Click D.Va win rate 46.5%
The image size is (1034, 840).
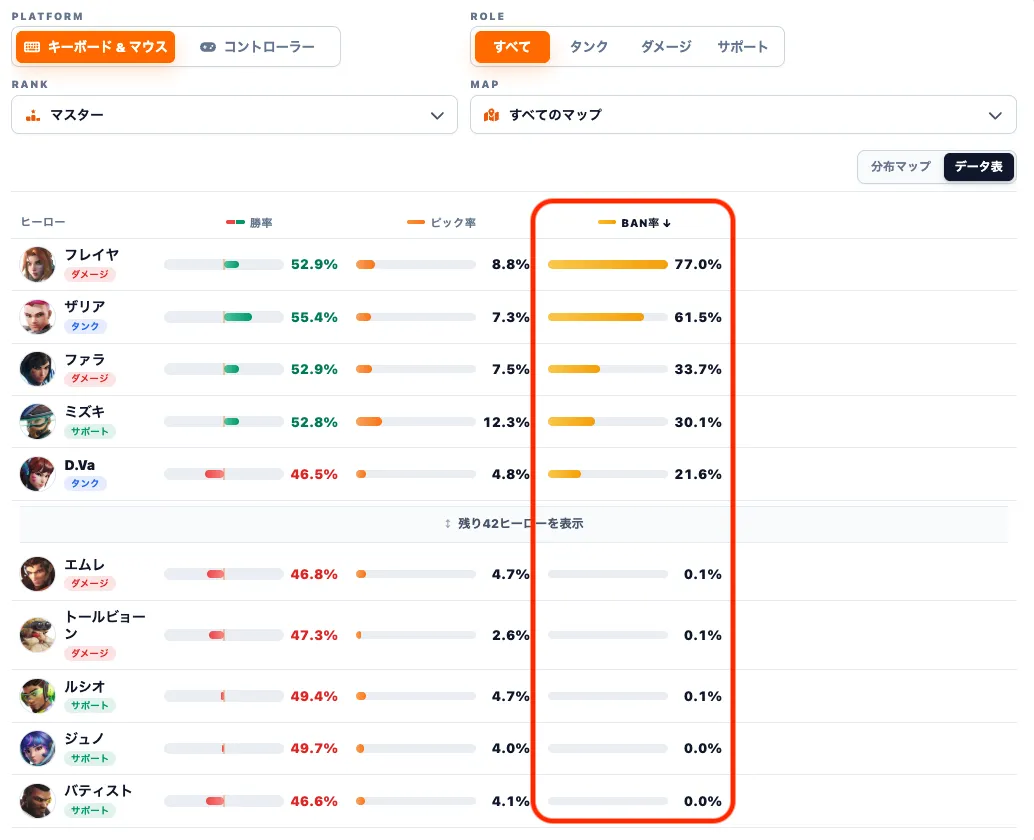(x=314, y=474)
